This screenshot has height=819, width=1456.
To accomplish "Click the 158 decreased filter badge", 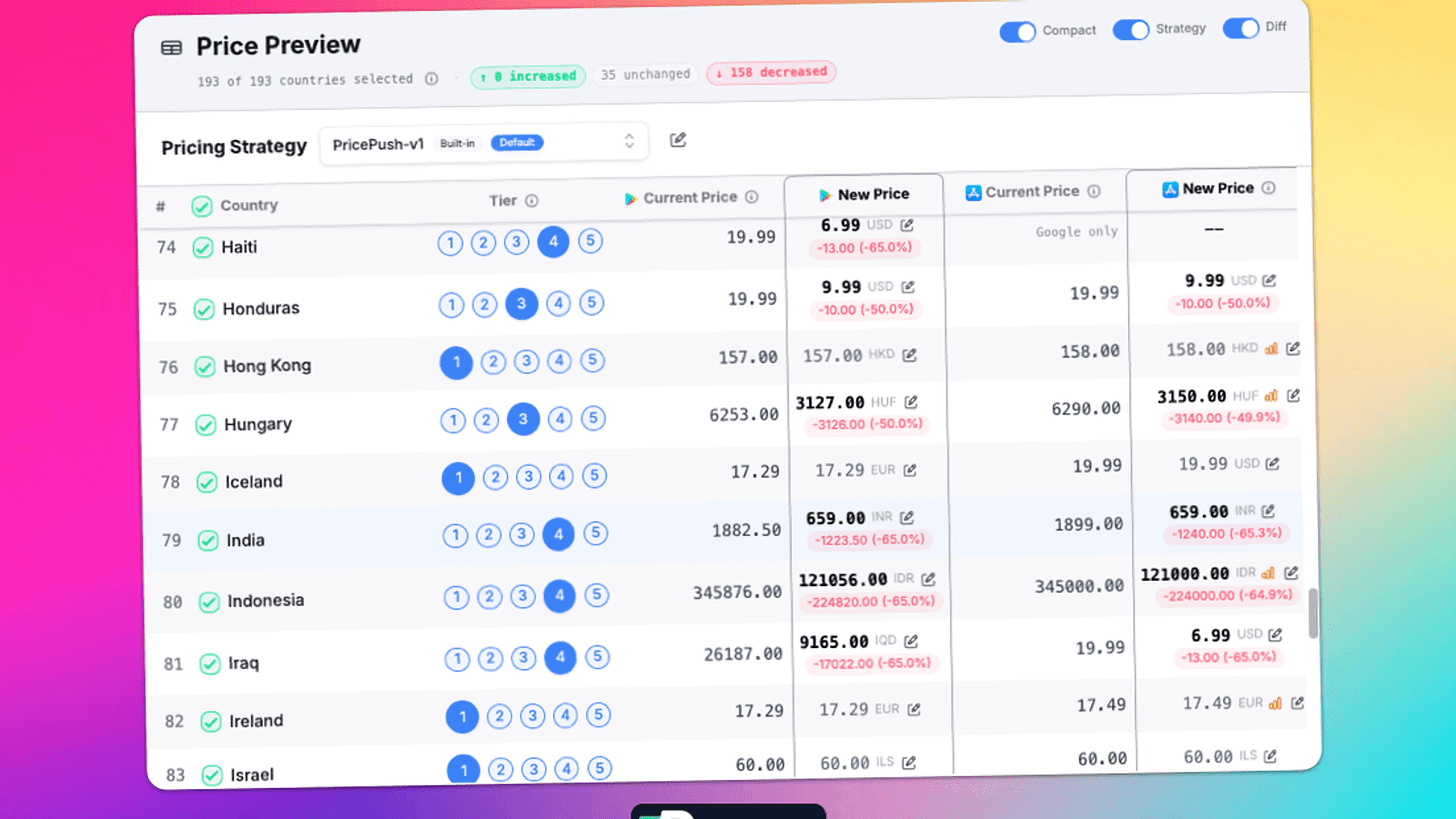I will pyautogui.click(x=771, y=72).
